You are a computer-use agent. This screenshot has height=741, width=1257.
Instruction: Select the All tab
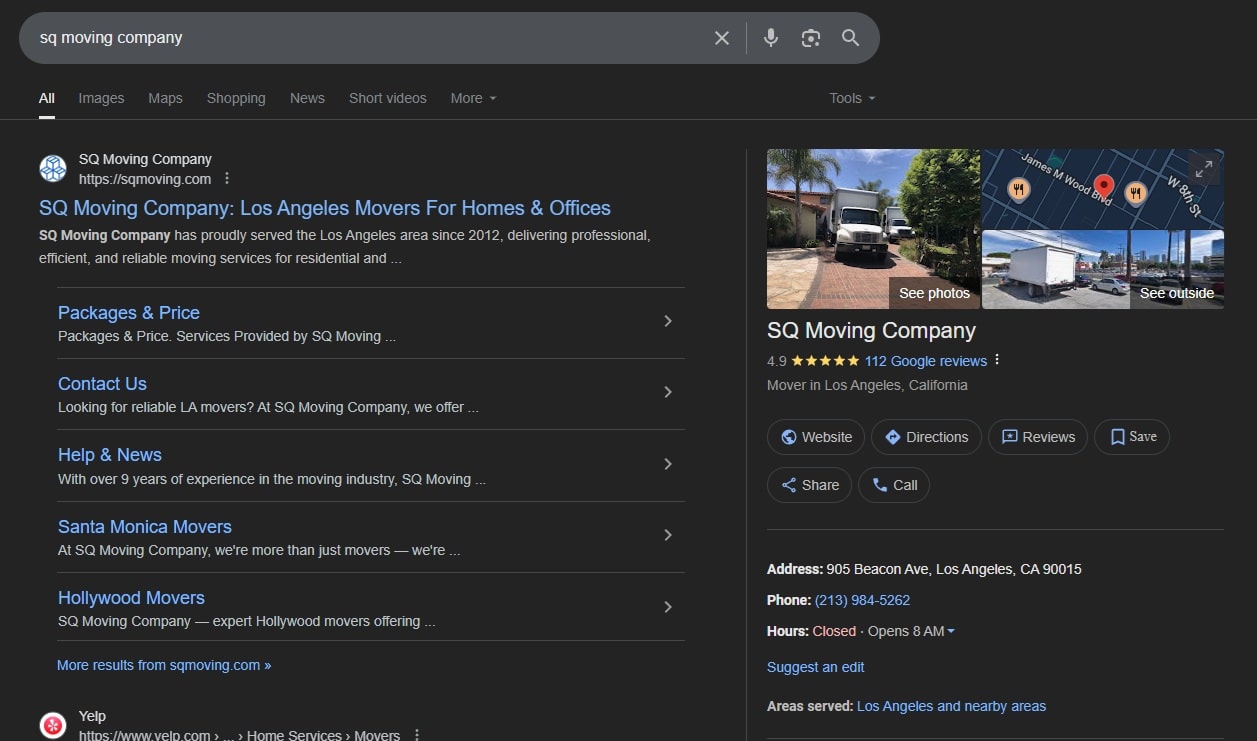pos(47,98)
